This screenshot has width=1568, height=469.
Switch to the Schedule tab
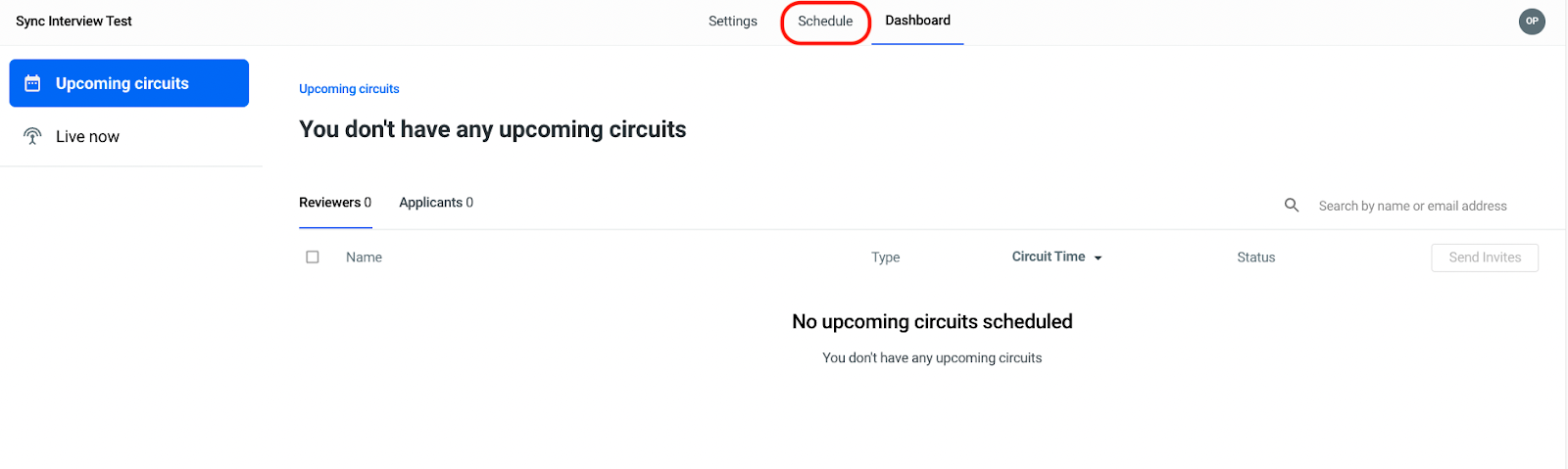[x=825, y=21]
